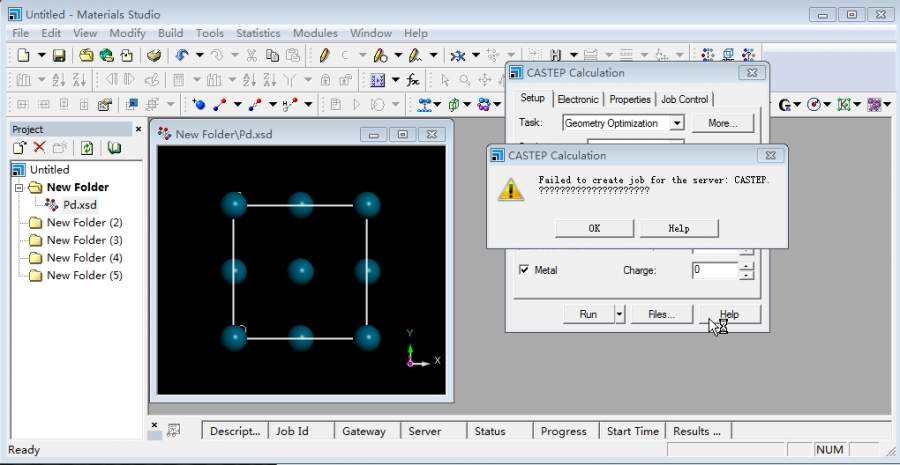The width and height of the screenshot is (900, 465).
Task: Click the H bond hydrogen tool icon
Action: (290, 104)
